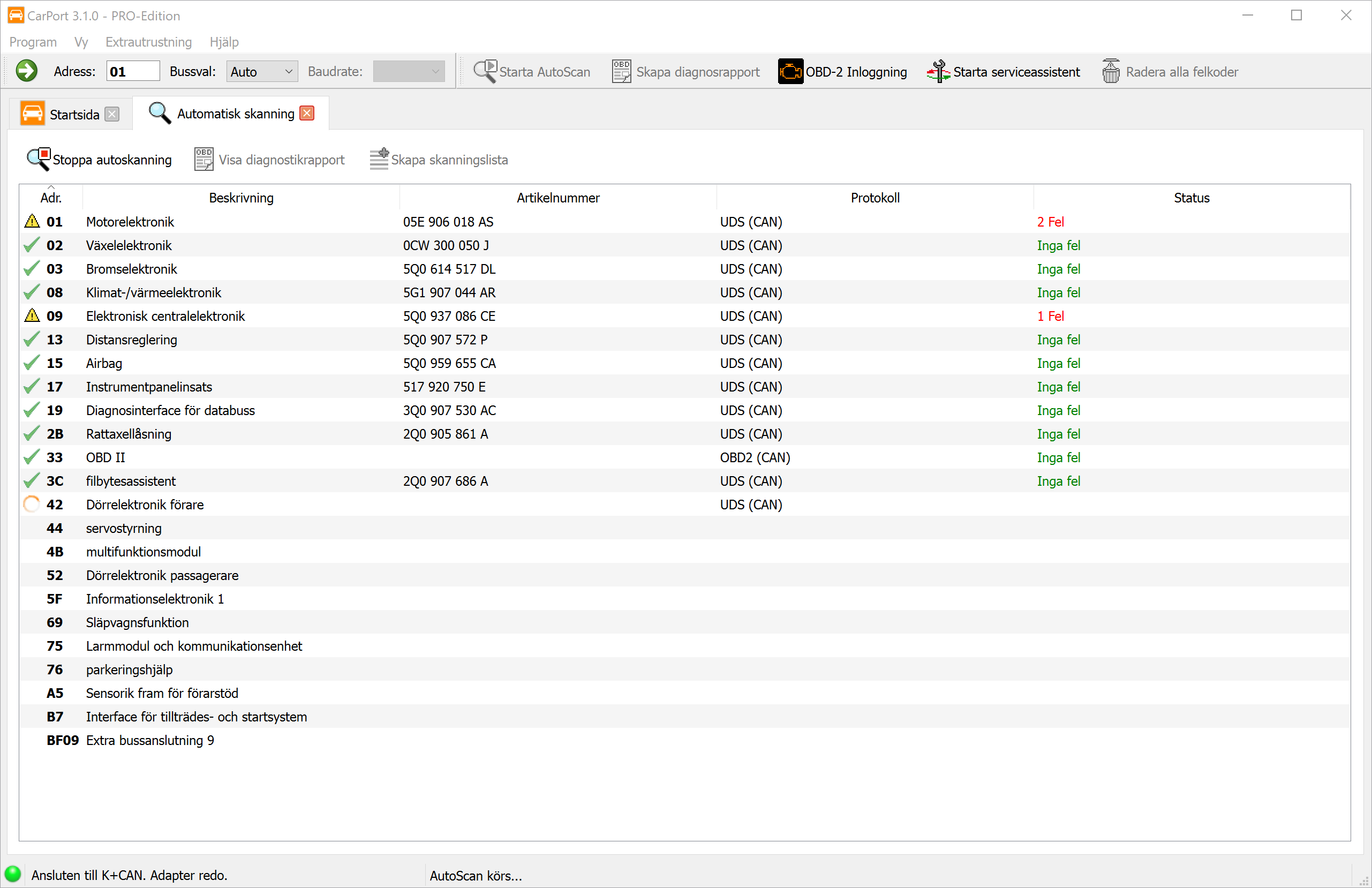The image size is (1372, 888).
Task: Click the green arrow connect icon
Action: point(27,72)
